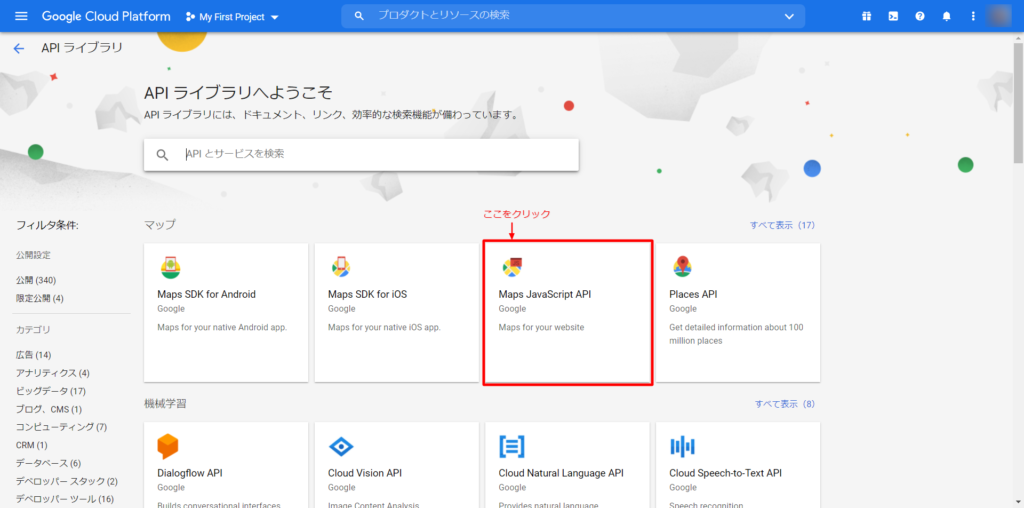Click the Speech-to-Text waveform icon

(x=682, y=447)
